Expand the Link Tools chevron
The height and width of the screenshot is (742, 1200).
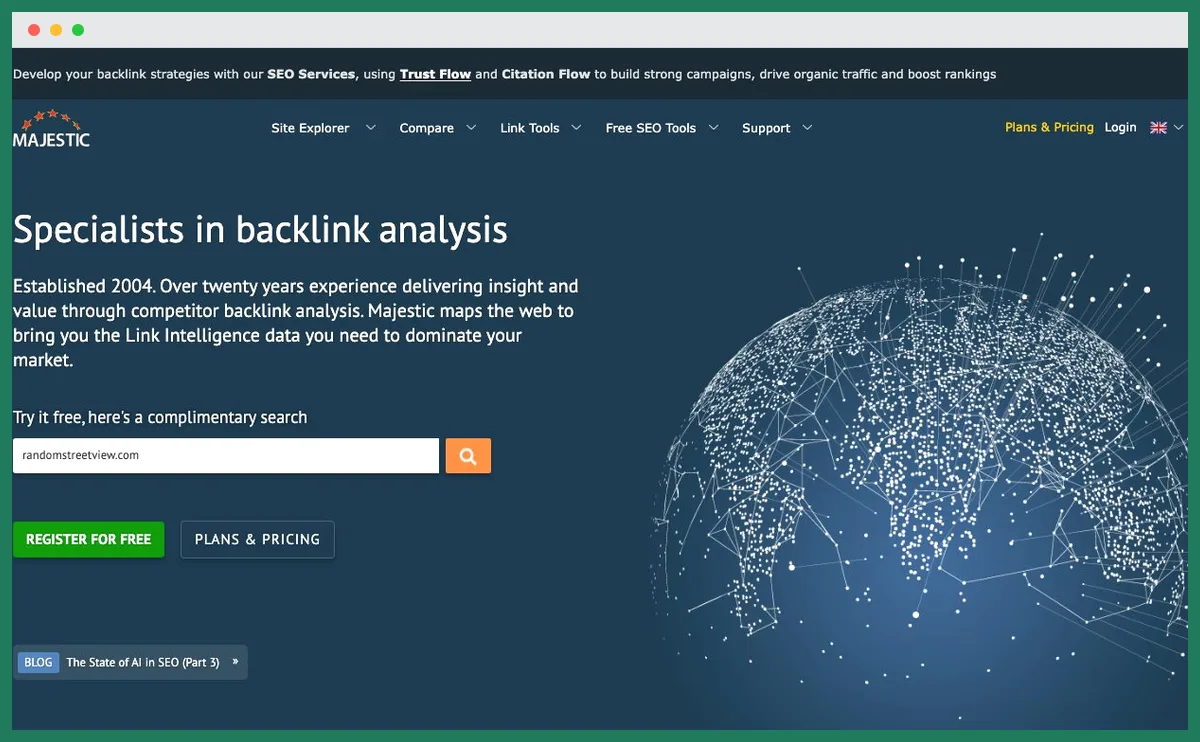(x=576, y=128)
